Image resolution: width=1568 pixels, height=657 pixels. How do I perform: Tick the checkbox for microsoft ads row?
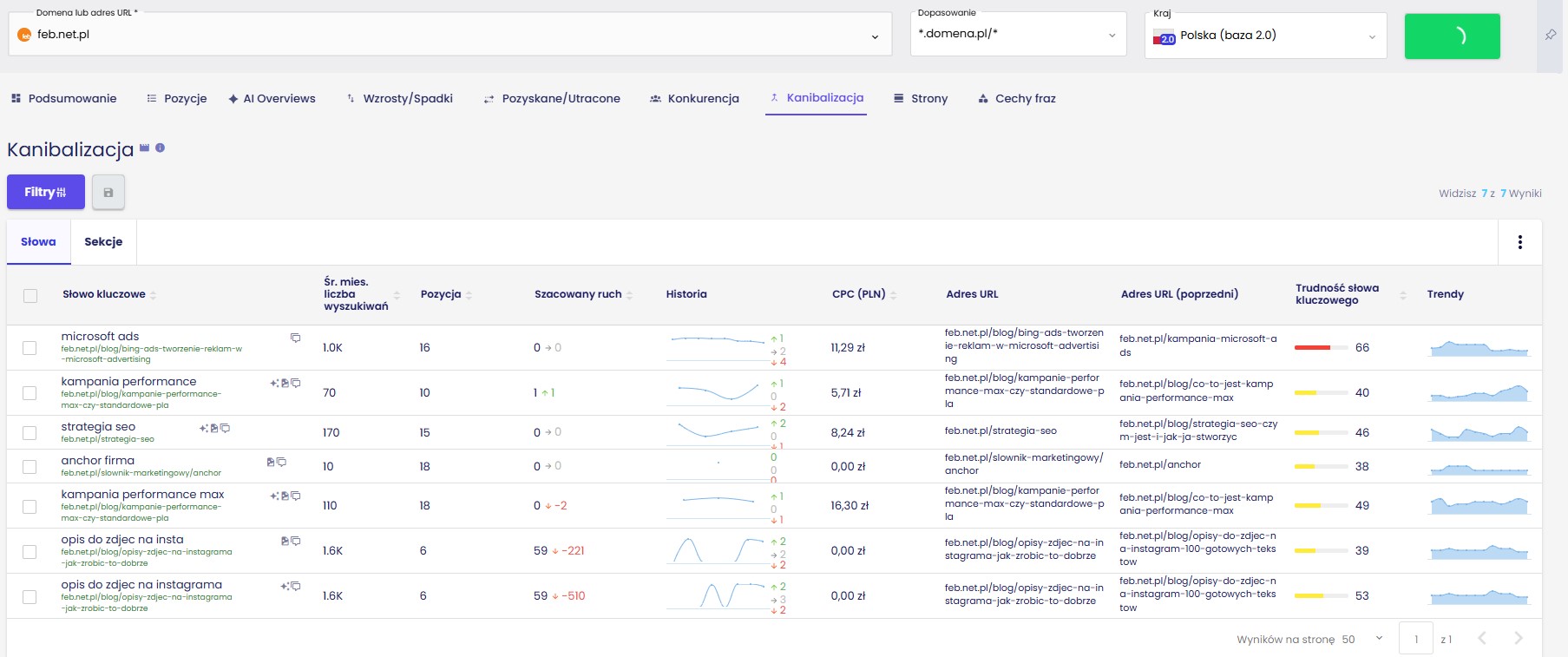pos(30,348)
